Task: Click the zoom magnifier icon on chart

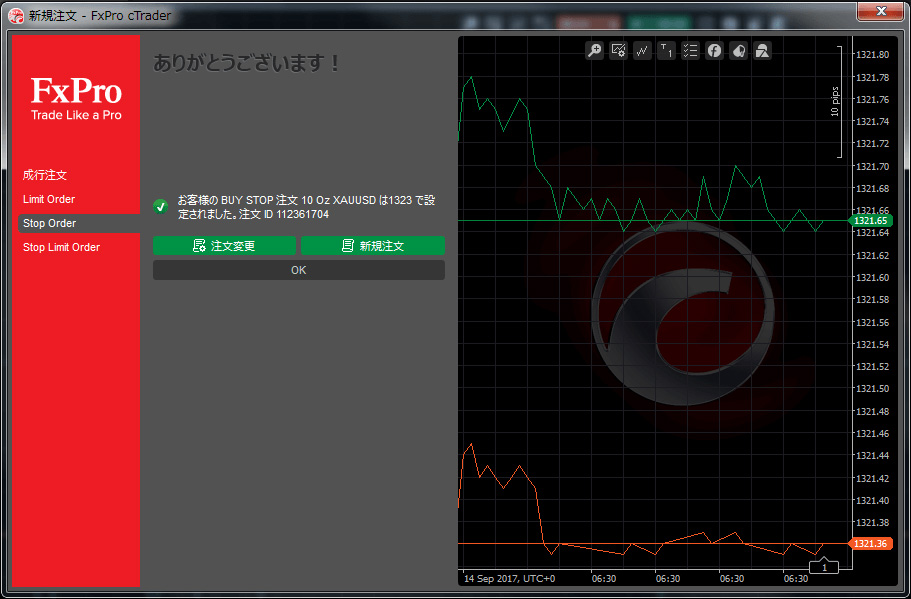Action: (594, 51)
